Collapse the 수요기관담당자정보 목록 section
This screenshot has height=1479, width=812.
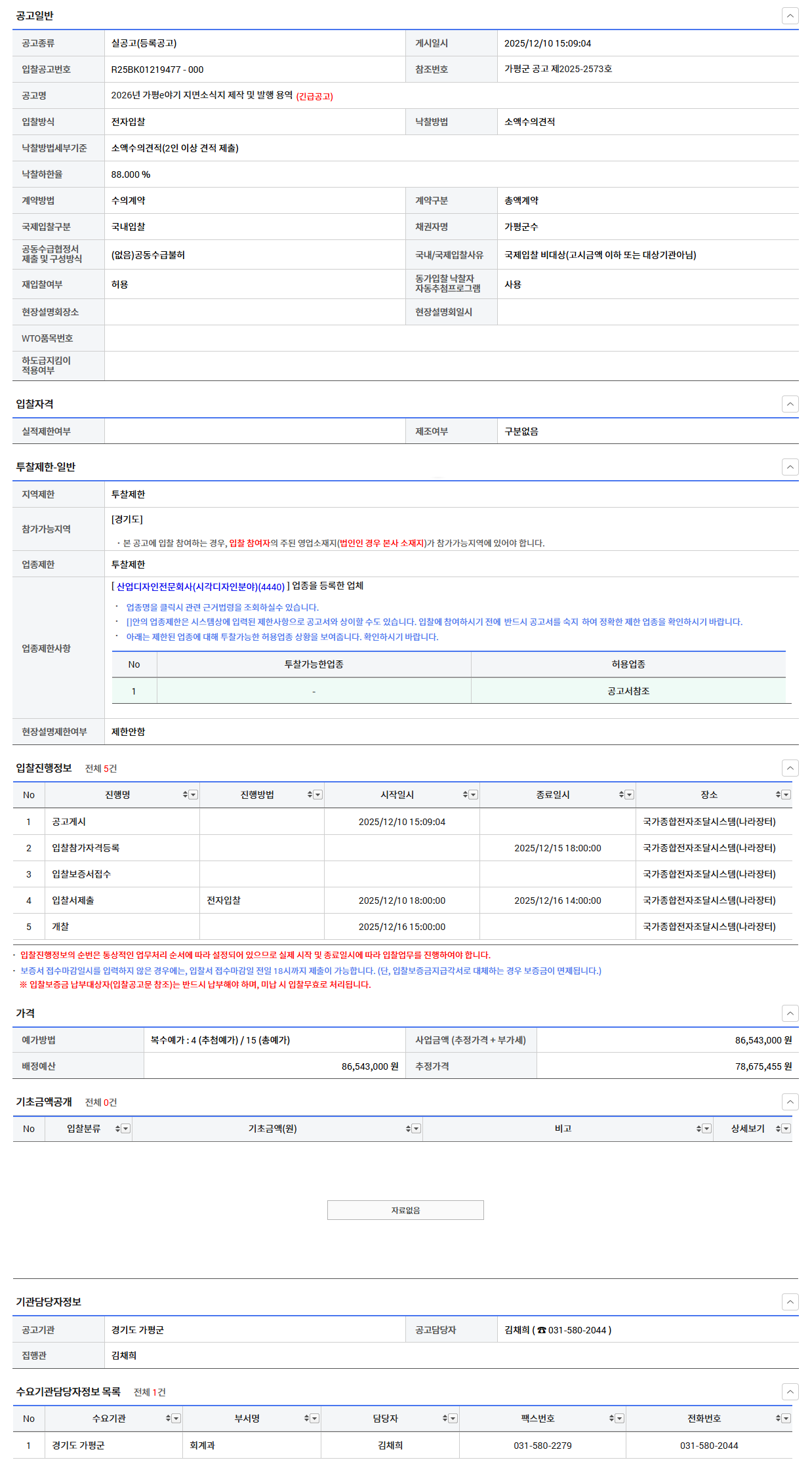pyautogui.click(x=790, y=1392)
